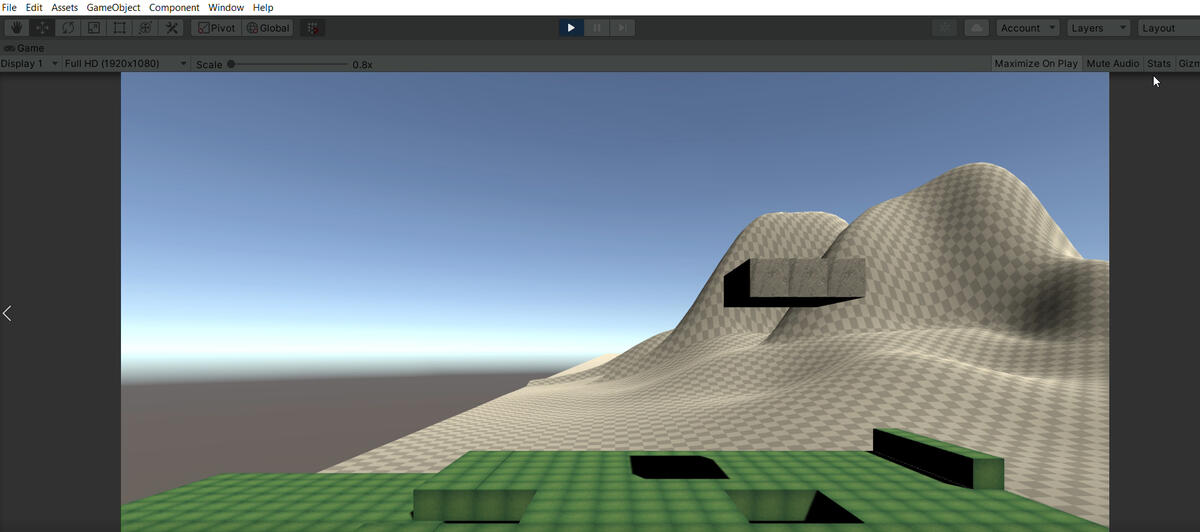Click the Scale slider handle
This screenshot has height=532, width=1200.
[231, 64]
